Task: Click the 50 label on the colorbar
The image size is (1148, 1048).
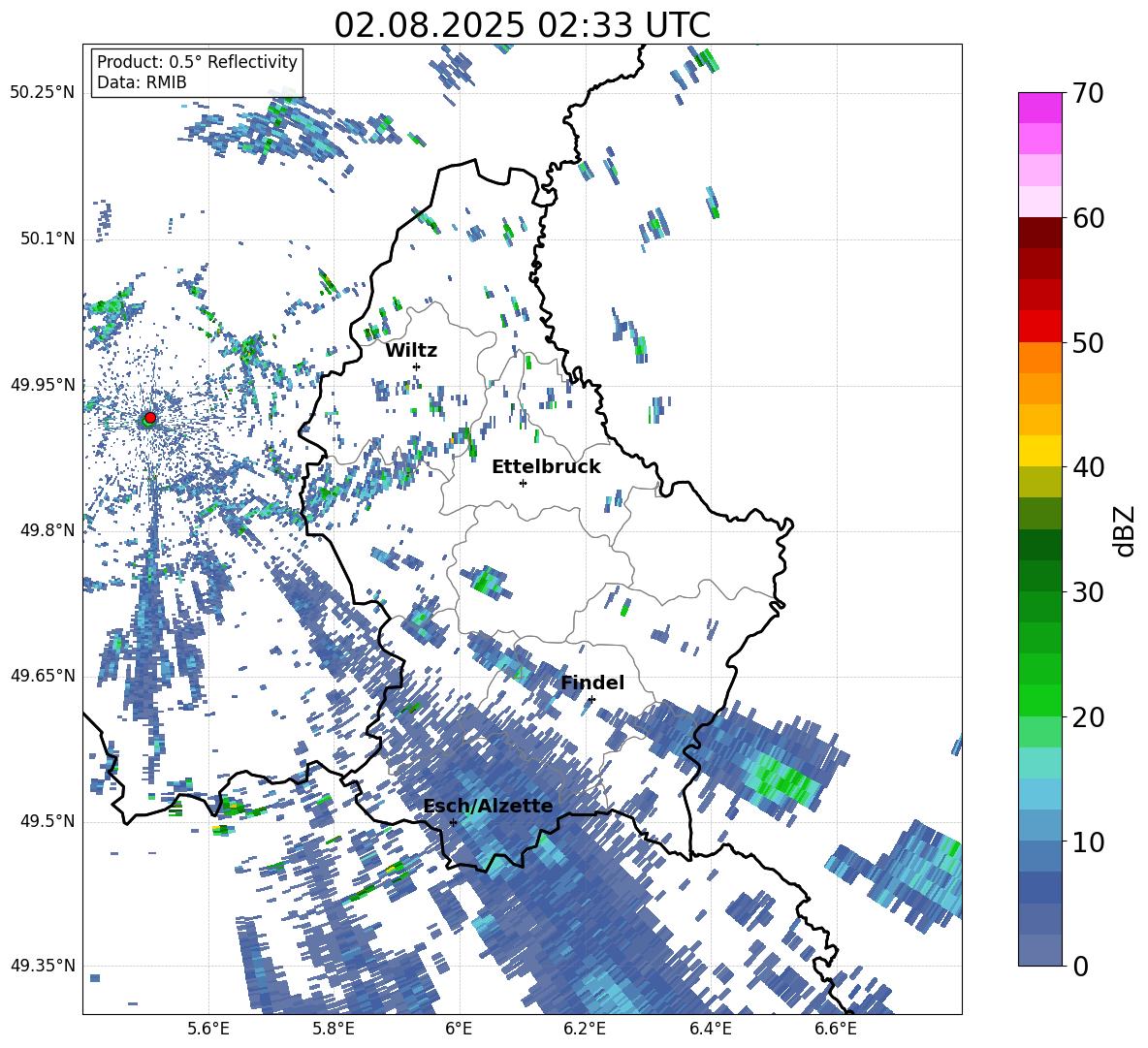Action: tap(1088, 342)
